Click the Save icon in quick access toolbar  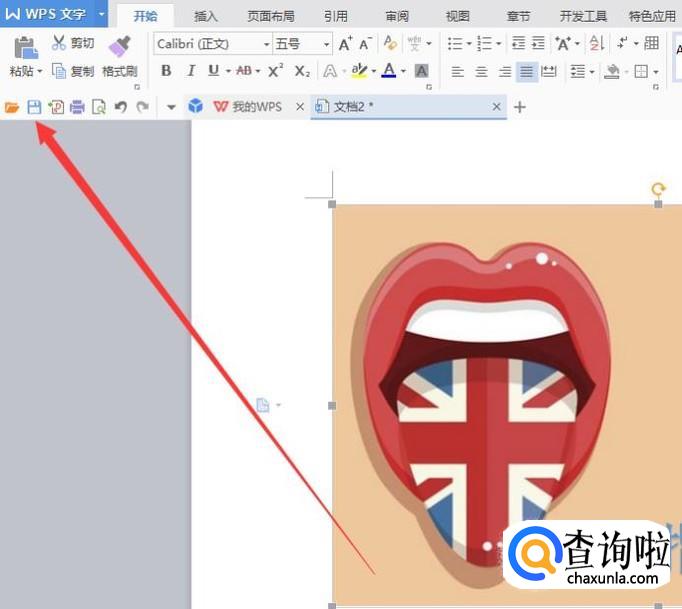coord(34,107)
